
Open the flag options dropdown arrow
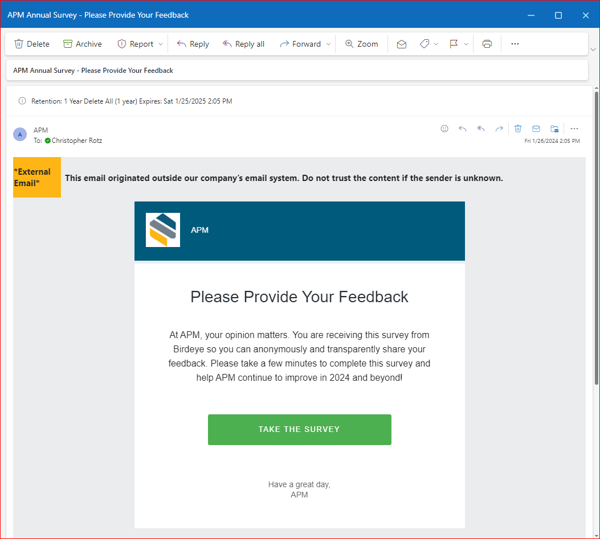tap(466, 44)
